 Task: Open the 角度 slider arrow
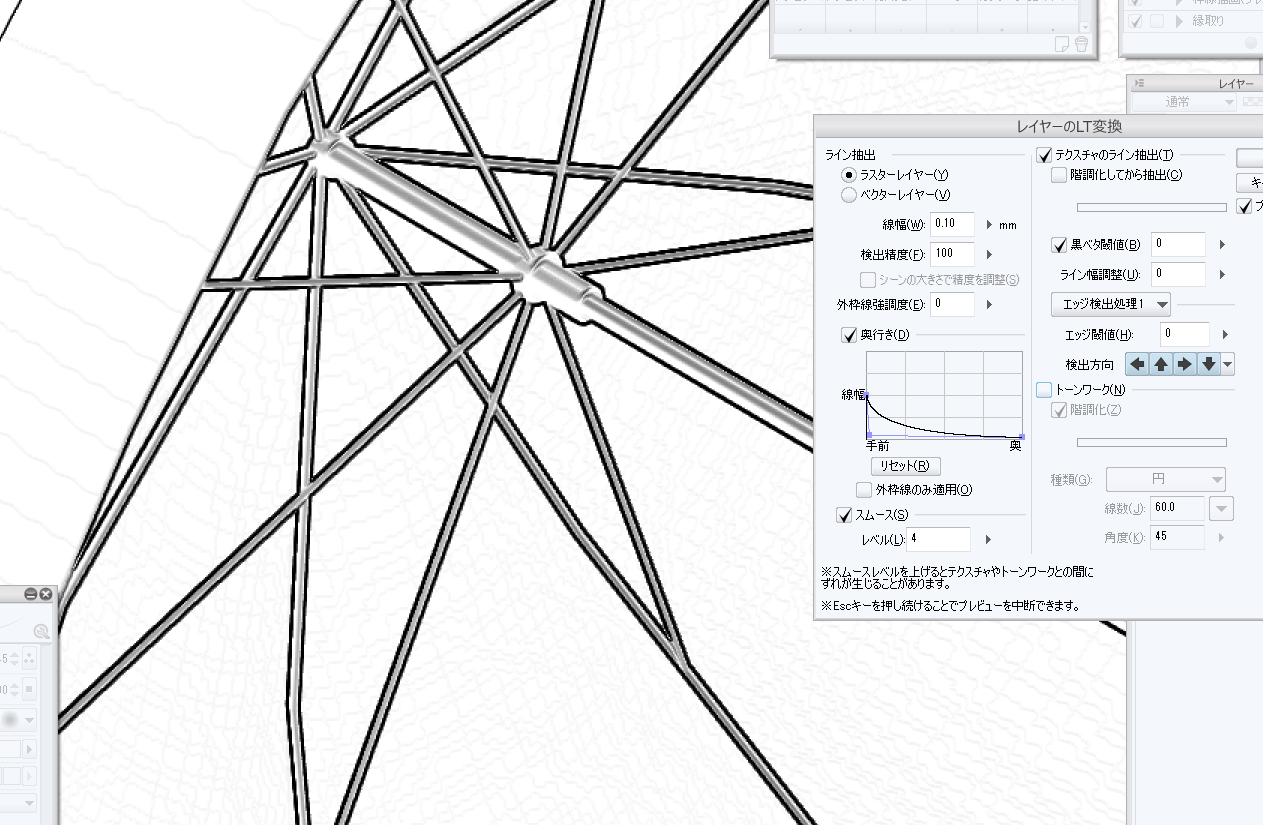(1221, 538)
